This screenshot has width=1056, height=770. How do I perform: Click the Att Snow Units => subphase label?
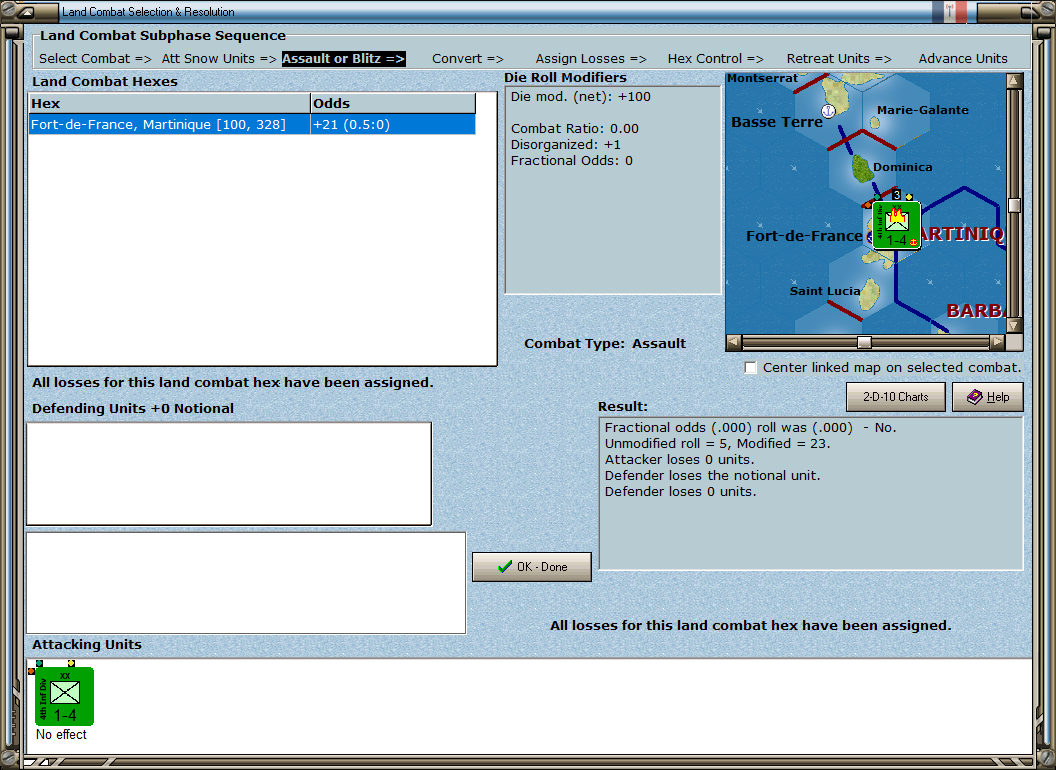coord(219,59)
